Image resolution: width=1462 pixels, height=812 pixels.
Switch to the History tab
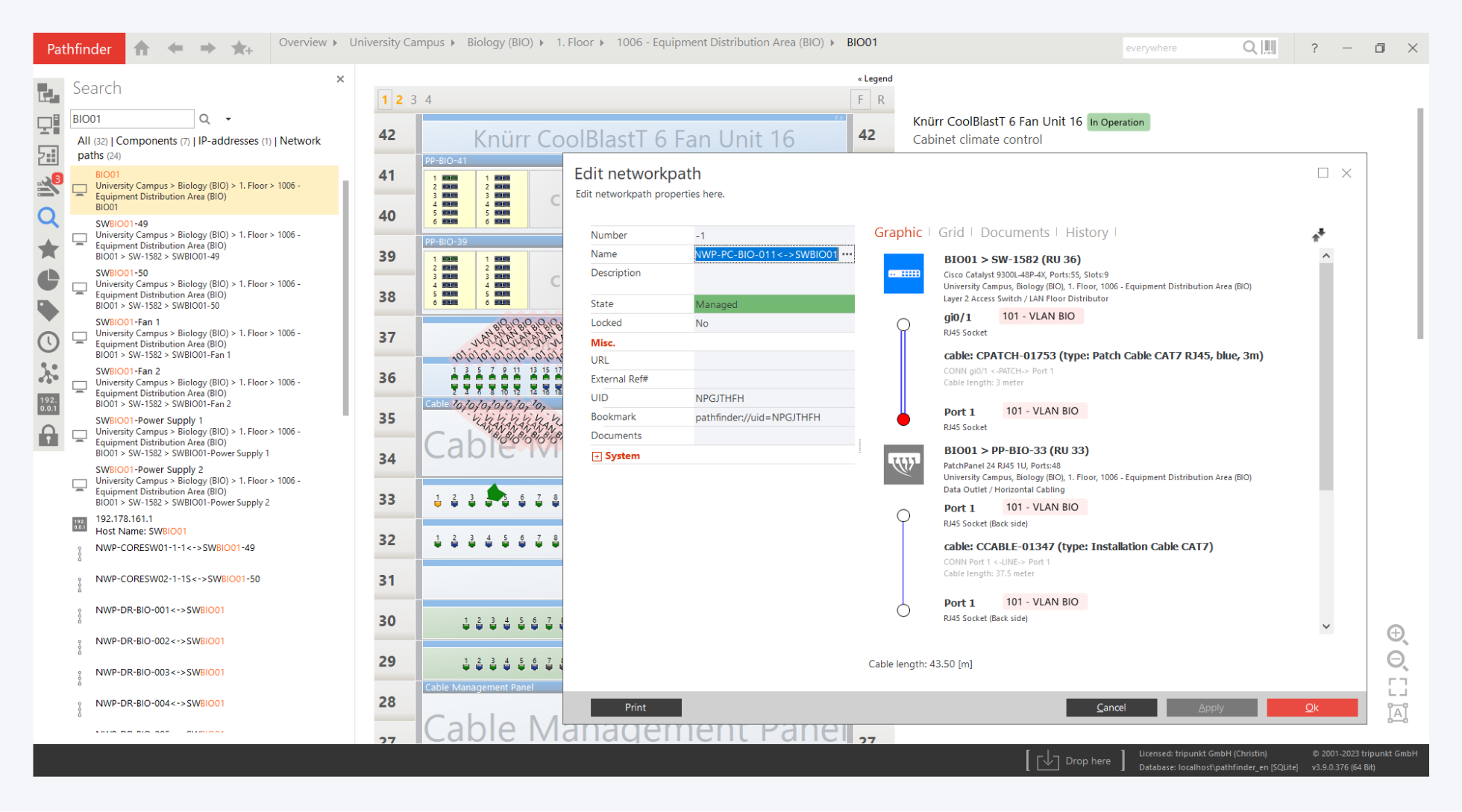(1086, 233)
